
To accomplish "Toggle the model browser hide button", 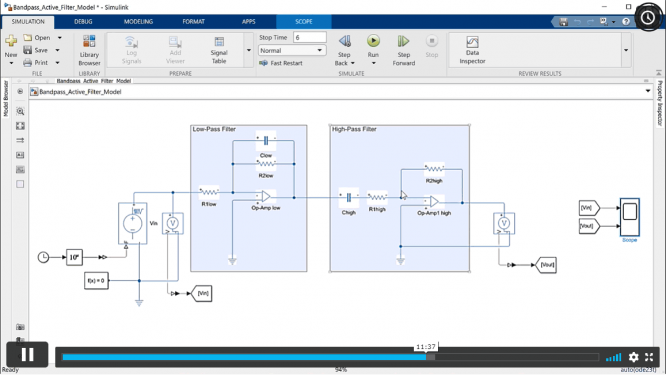I will click(20, 92).
